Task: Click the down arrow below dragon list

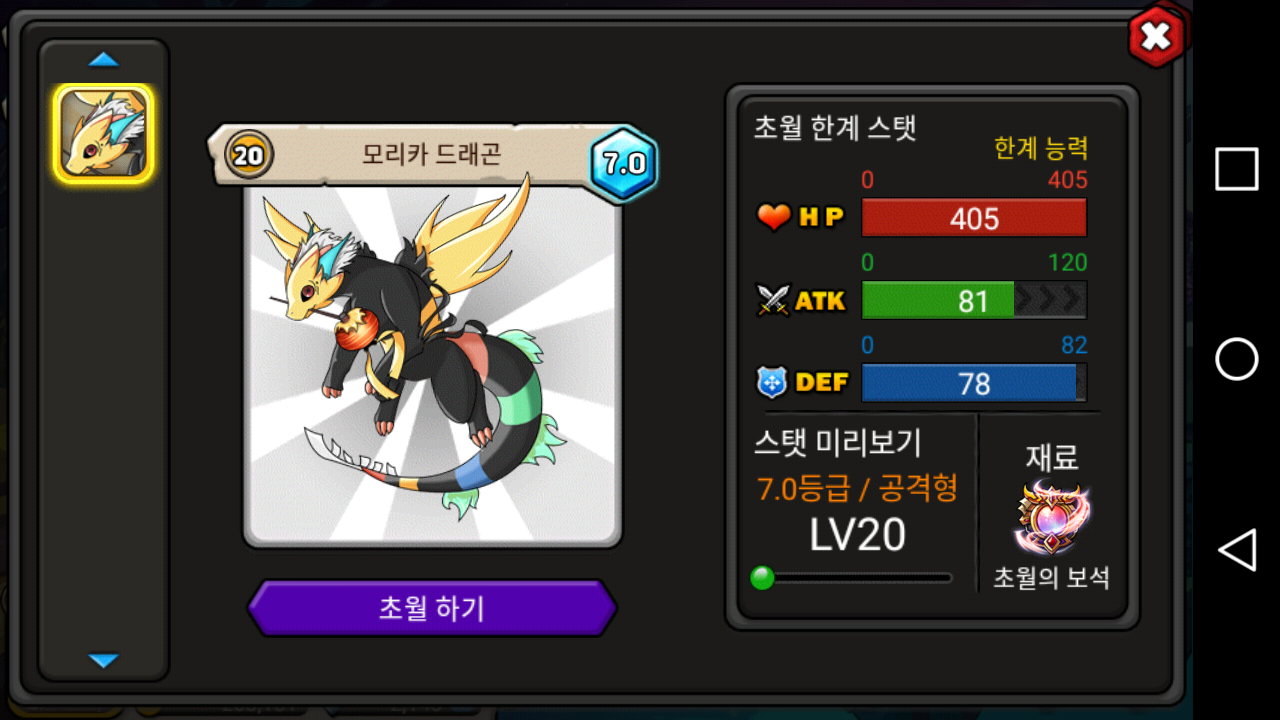Action: tap(103, 660)
